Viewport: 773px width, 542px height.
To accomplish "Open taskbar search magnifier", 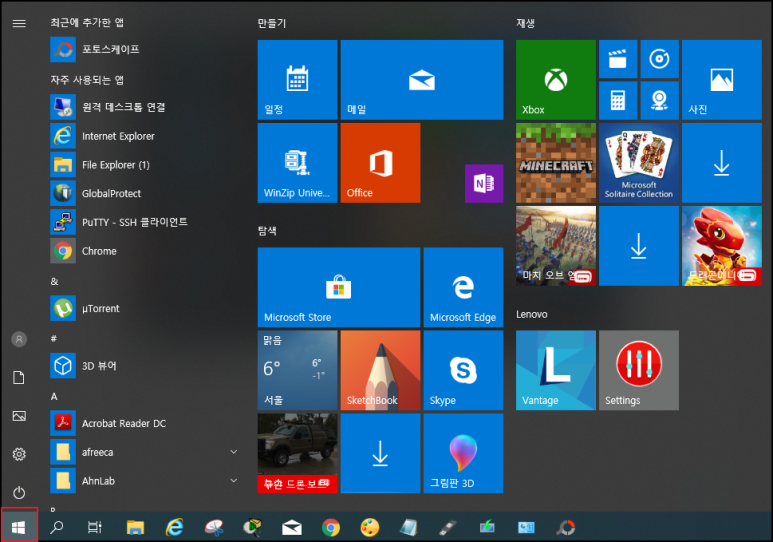I will point(57,527).
